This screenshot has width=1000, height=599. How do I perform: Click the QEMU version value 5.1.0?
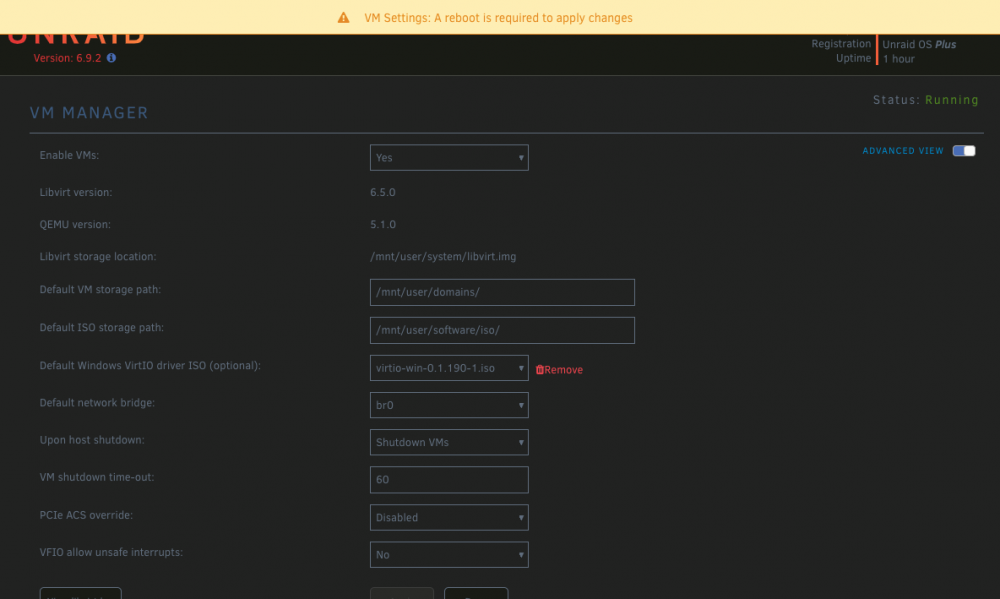click(x=383, y=225)
